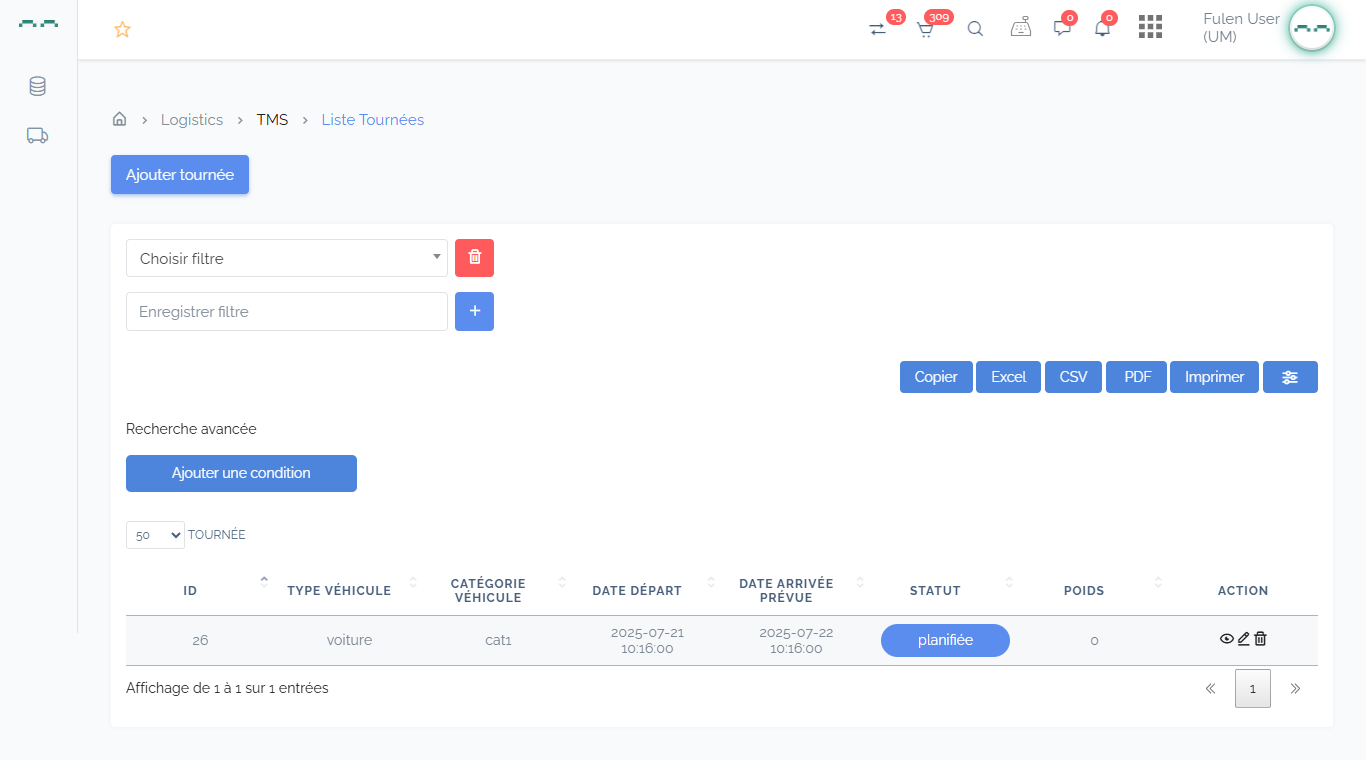The height and width of the screenshot is (760, 1366).
Task: Open the cash register icon
Action: (1020, 29)
